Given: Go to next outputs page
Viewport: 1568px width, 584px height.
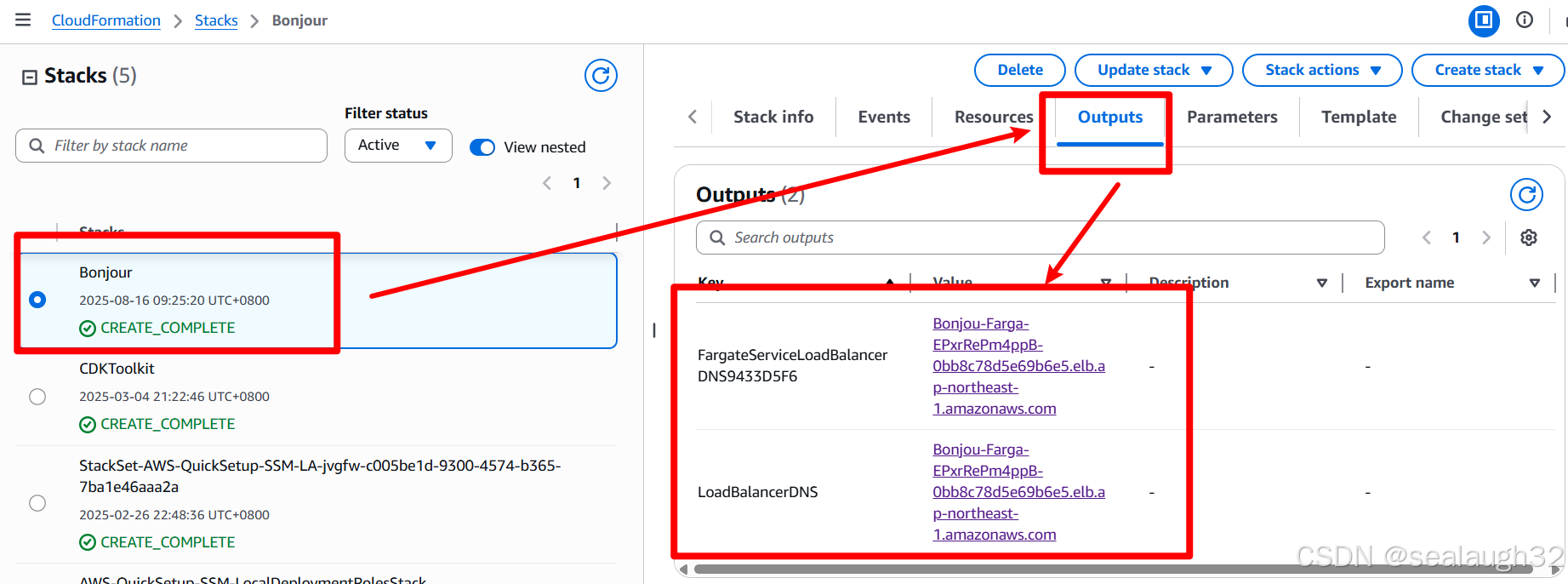Looking at the screenshot, I should 1486,238.
